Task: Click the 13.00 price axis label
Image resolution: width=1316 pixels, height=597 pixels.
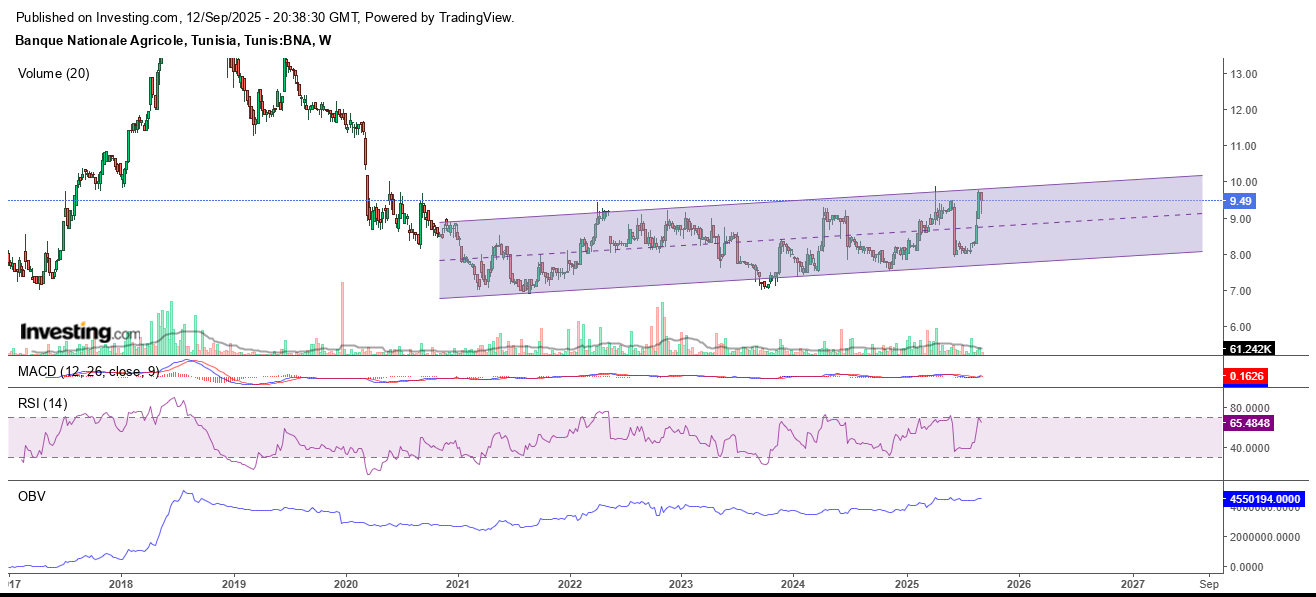Action: 1244,74
